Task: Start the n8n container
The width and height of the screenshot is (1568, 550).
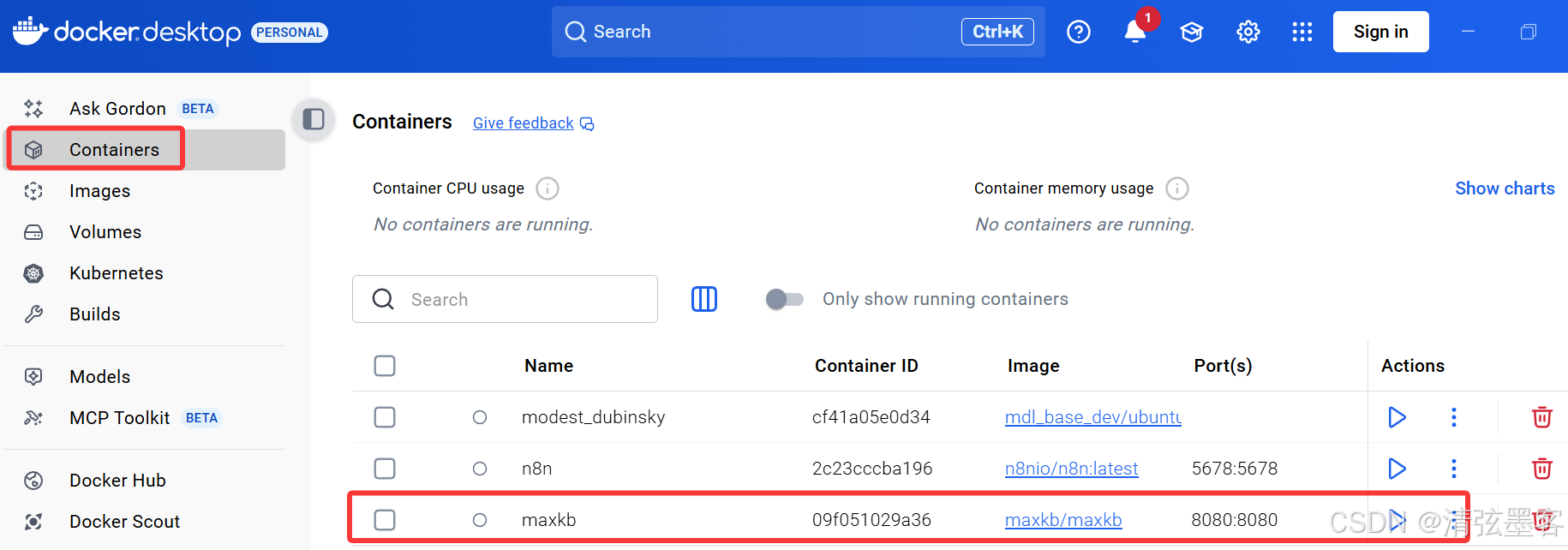Action: pyautogui.click(x=1397, y=469)
